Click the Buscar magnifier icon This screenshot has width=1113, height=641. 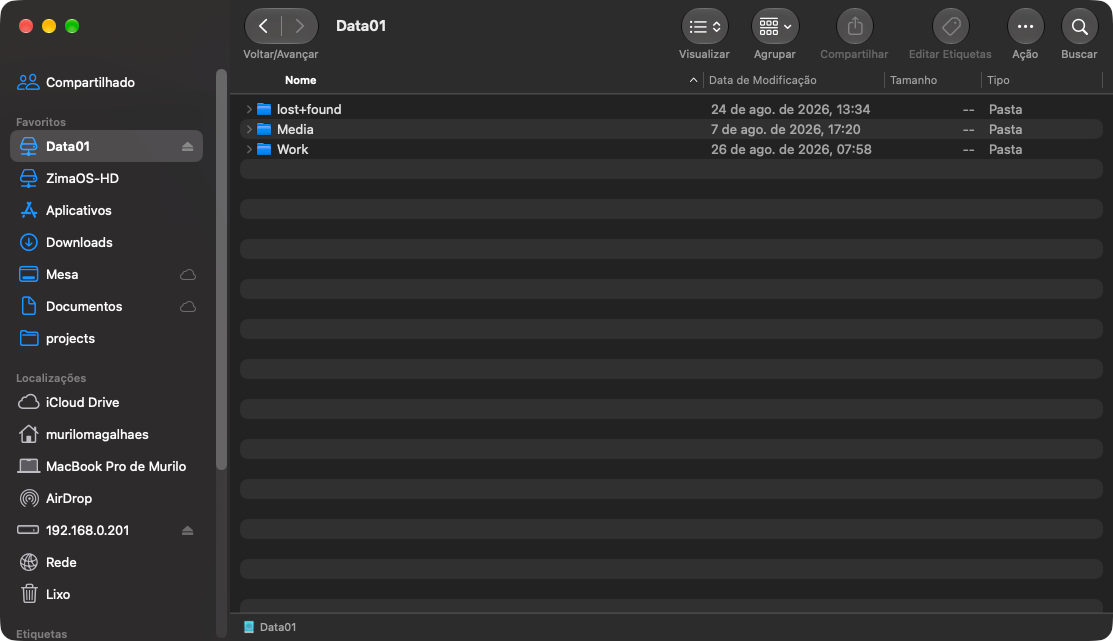tap(1080, 27)
